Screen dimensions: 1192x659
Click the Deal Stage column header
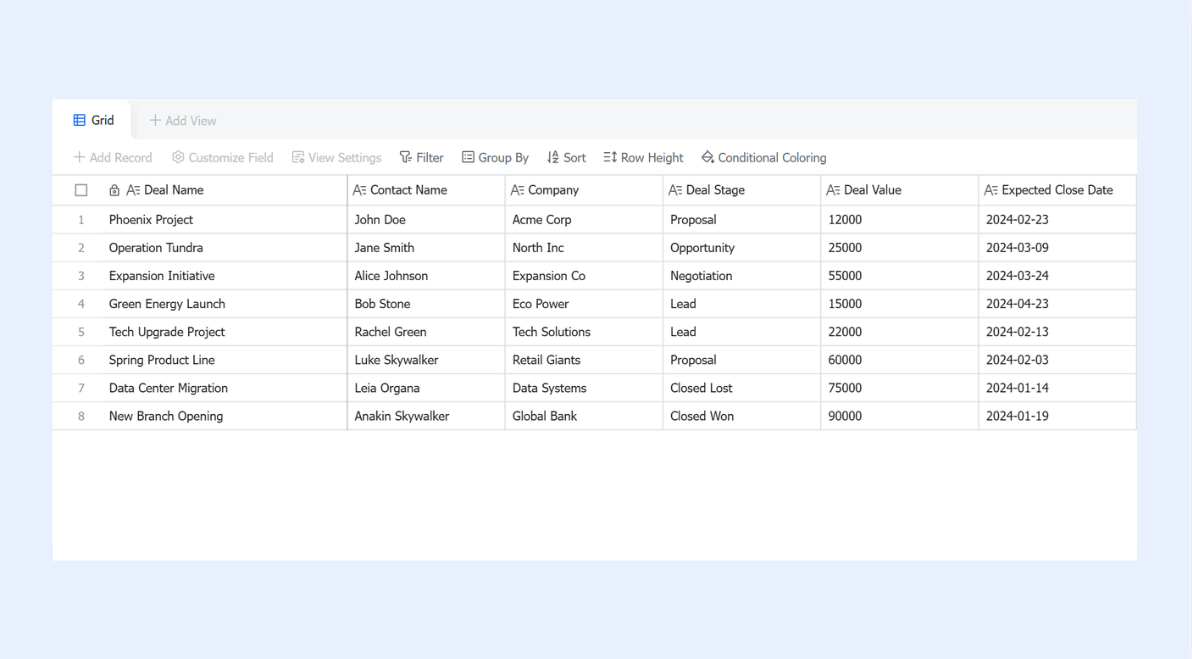pyautogui.click(x=742, y=190)
